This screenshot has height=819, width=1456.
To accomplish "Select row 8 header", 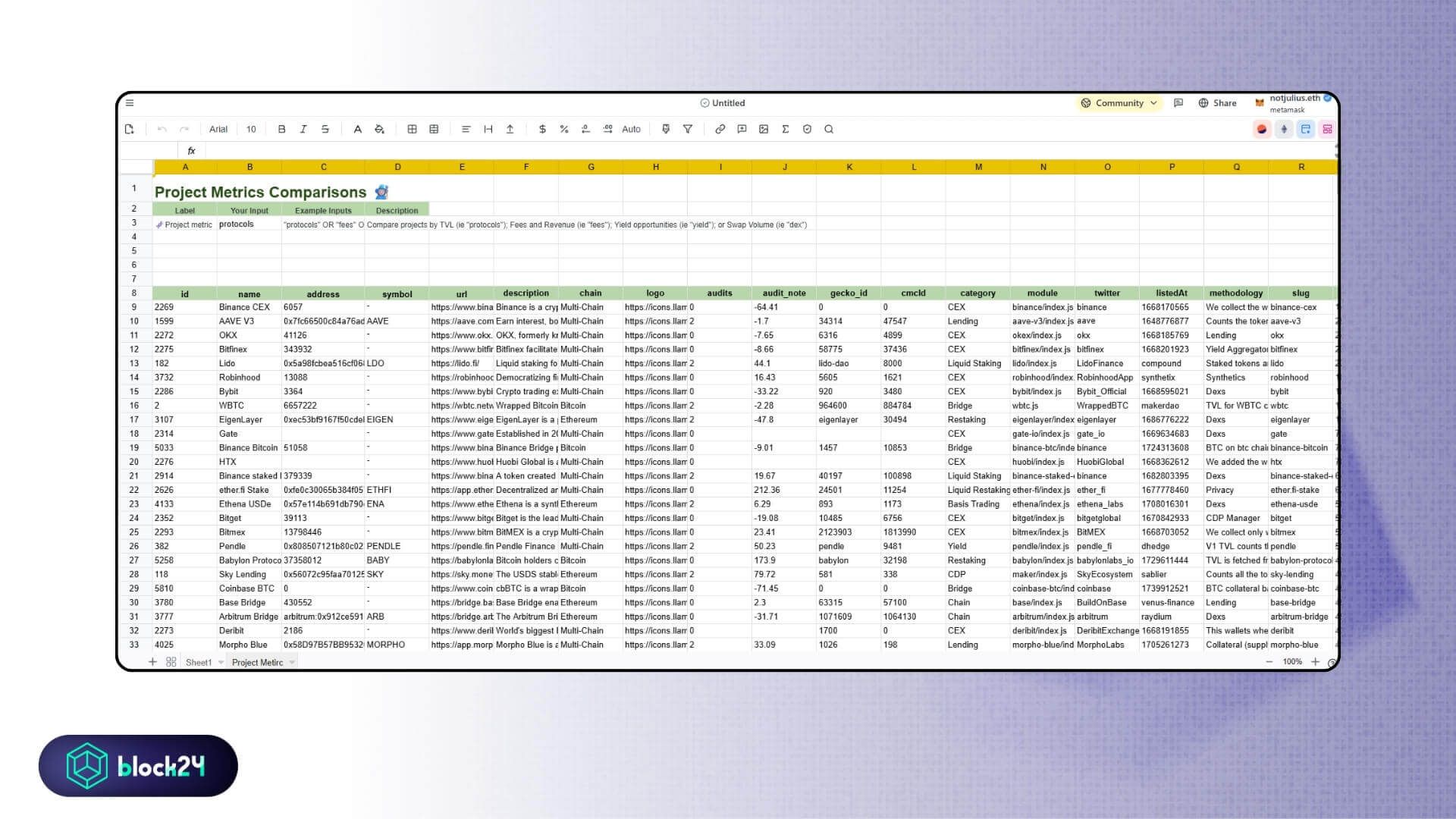I will point(134,293).
